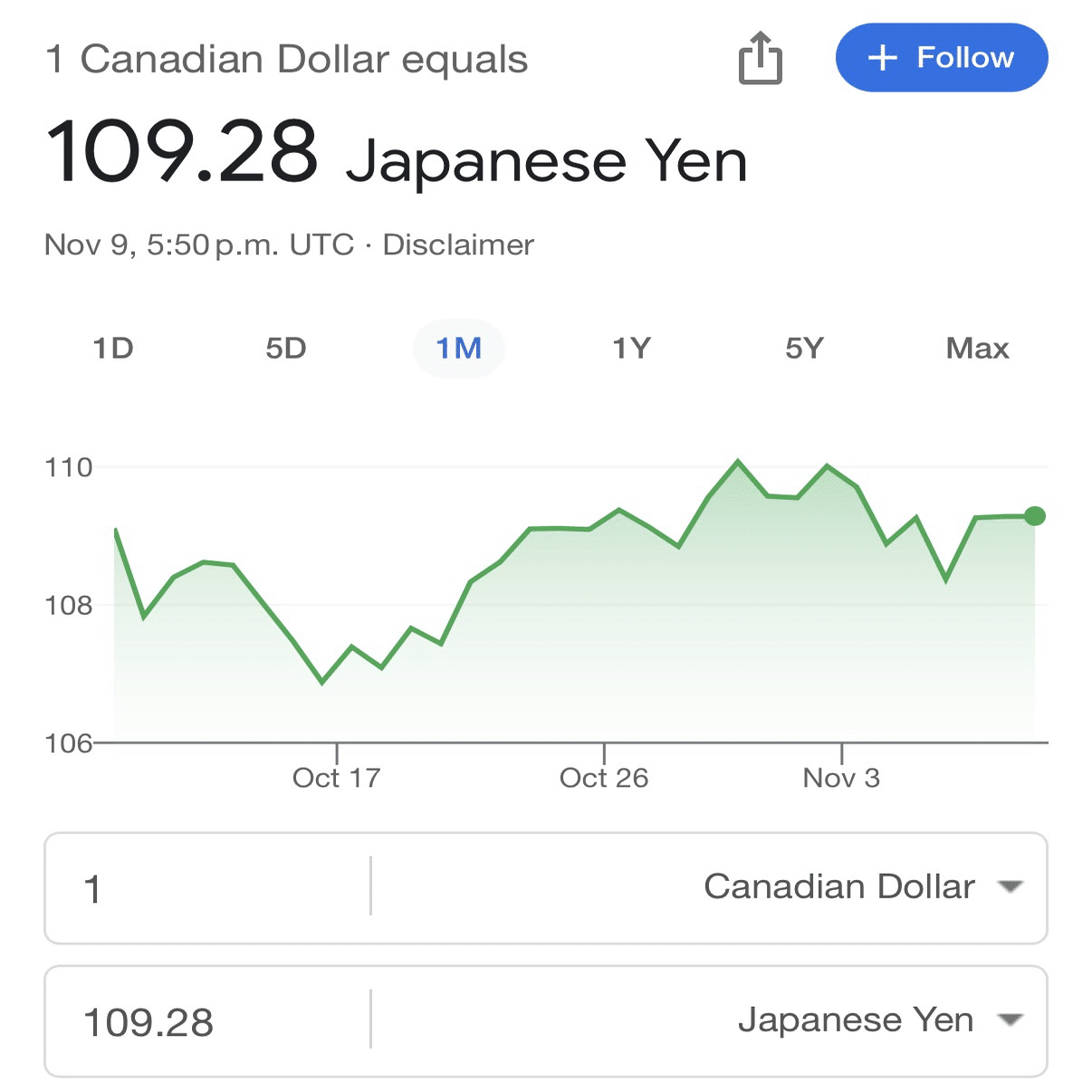Click the Japanese Yen dropdown arrow
1092x1092 pixels.
point(1009,1020)
